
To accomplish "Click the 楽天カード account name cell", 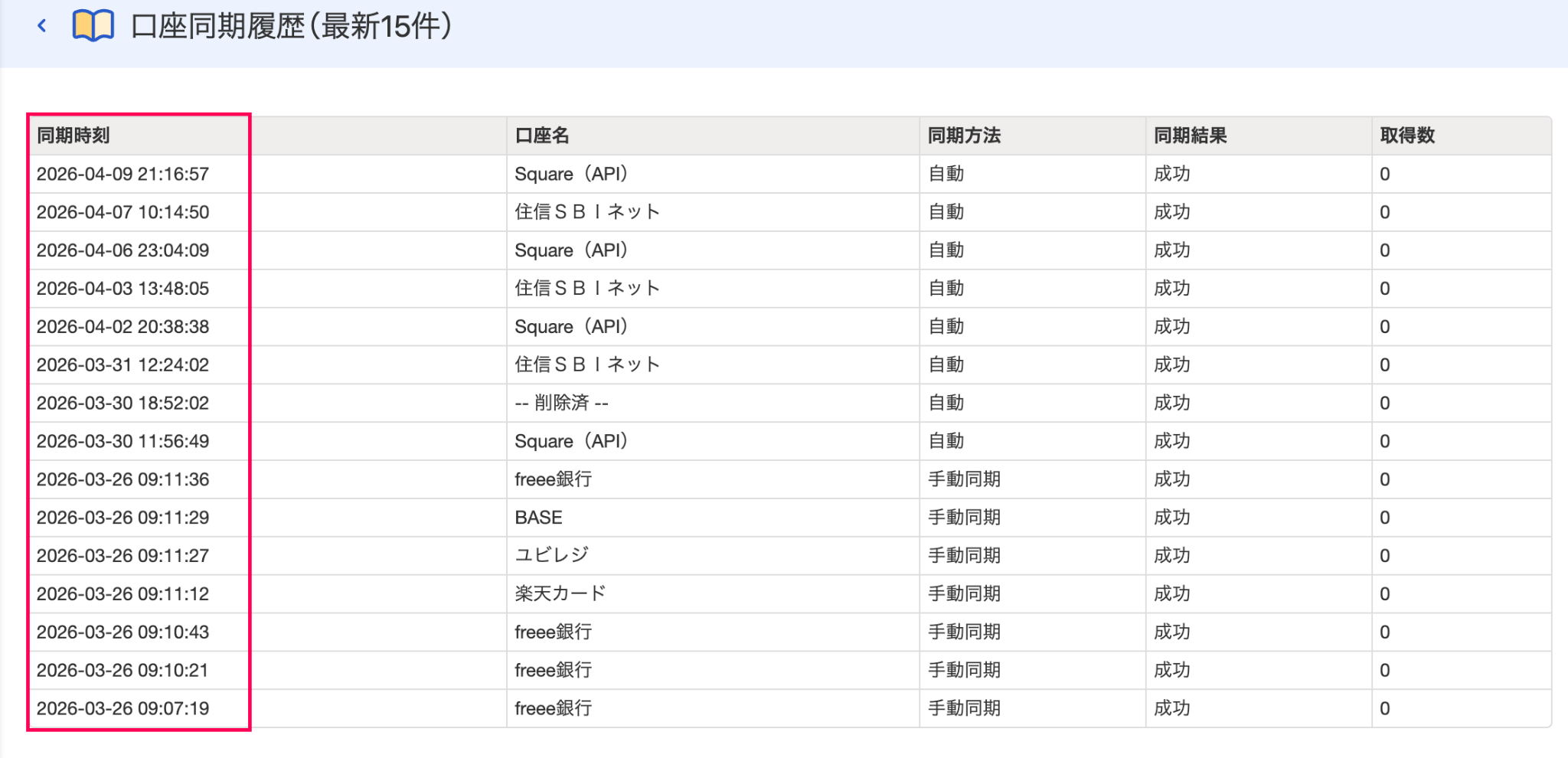I will tap(560, 593).
